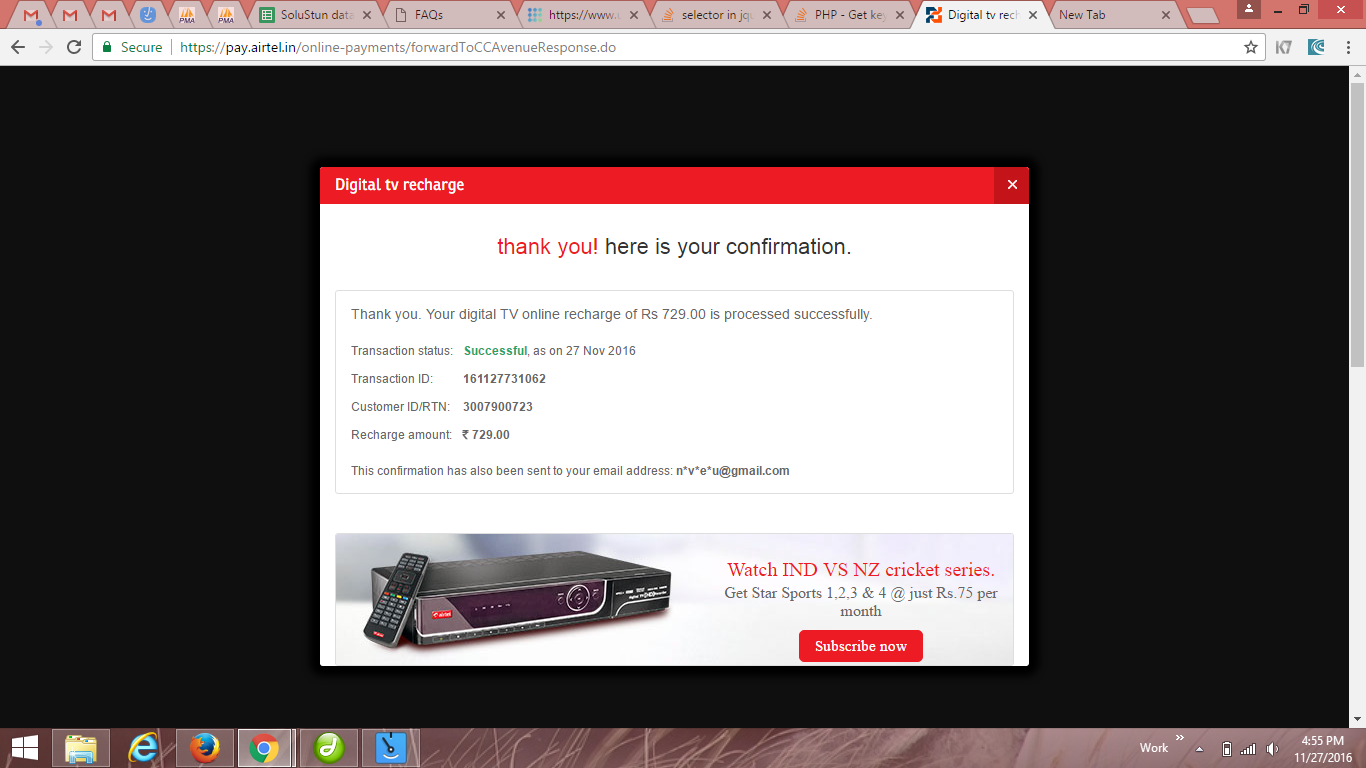Expand the Work toolbar chevron
This screenshot has height=768, width=1366.
[x=1179, y=739]
